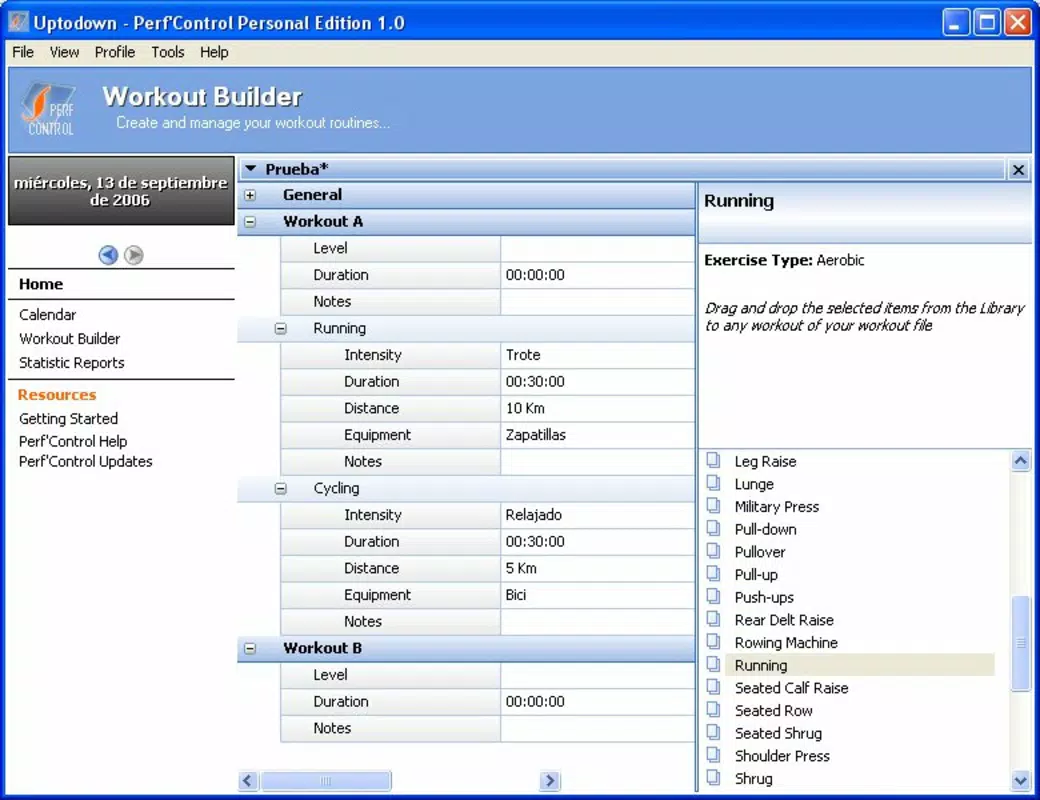The height and width of the screenshot is (800, 1040).
Task: Click the Seated Shrug exercise icon
Action: coord(714,732)
